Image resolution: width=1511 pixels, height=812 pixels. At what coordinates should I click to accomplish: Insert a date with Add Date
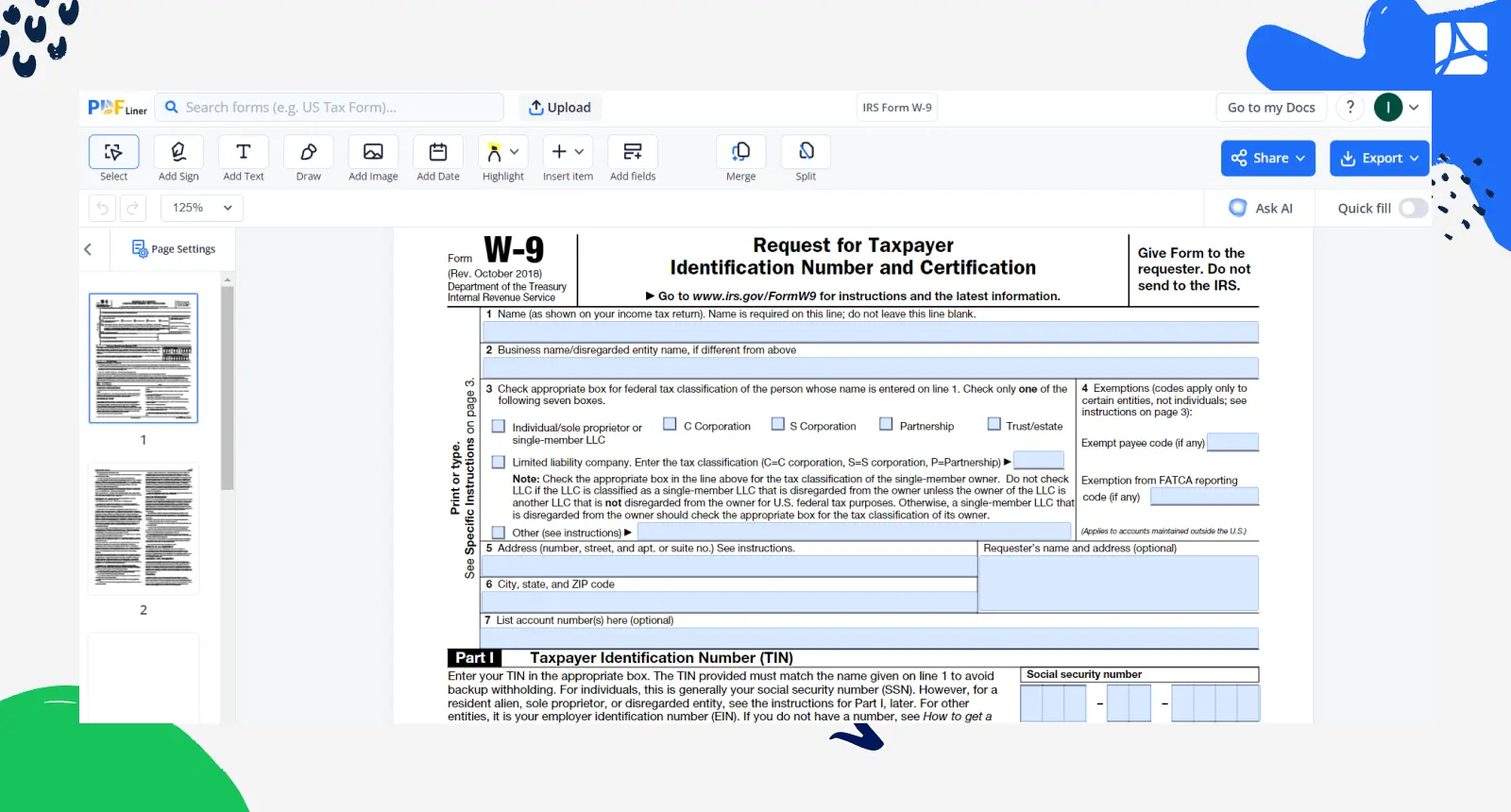(438, 152)
